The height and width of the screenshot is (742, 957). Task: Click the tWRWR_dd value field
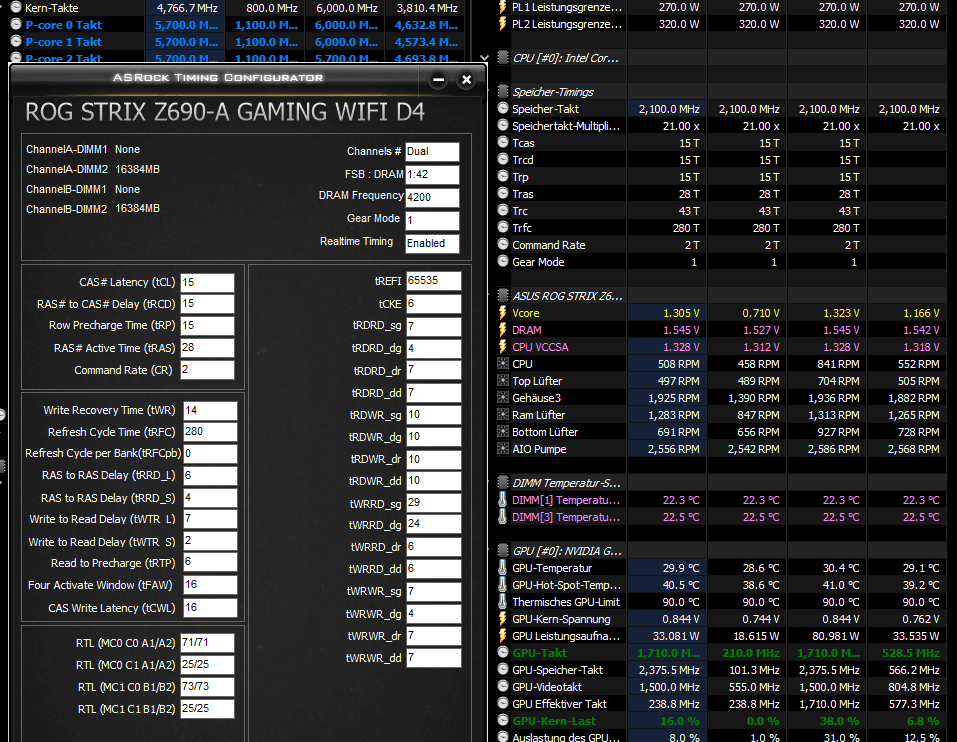[x=433, y=658]
